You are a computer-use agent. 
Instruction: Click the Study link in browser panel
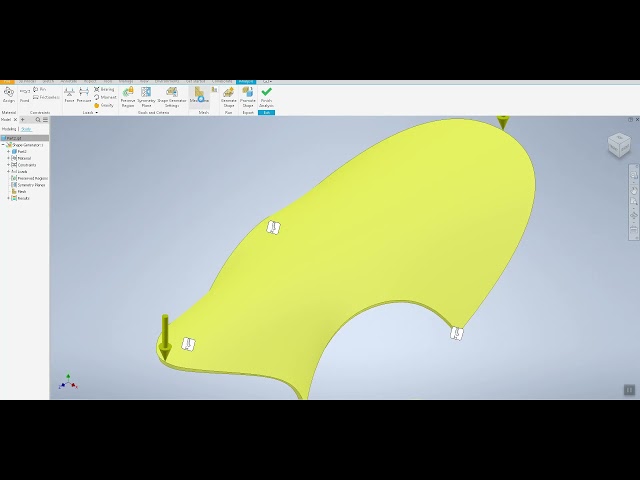(x=26, y=129)
